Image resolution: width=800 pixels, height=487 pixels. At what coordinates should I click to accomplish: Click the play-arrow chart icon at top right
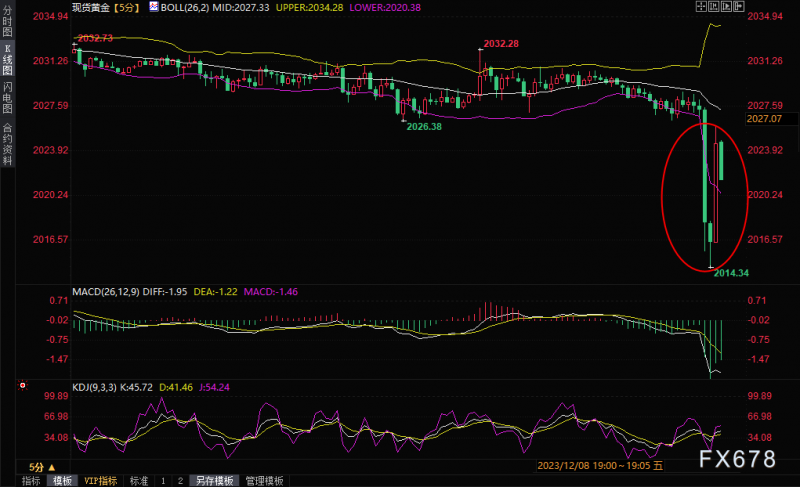[x=726, y=7]
